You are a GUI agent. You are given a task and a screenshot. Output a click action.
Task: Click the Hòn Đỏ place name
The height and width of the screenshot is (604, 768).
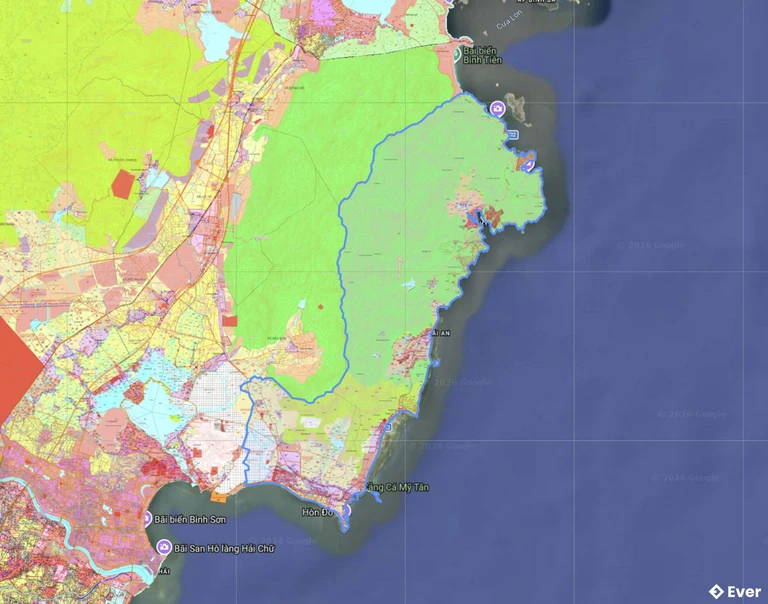[317, 512]
